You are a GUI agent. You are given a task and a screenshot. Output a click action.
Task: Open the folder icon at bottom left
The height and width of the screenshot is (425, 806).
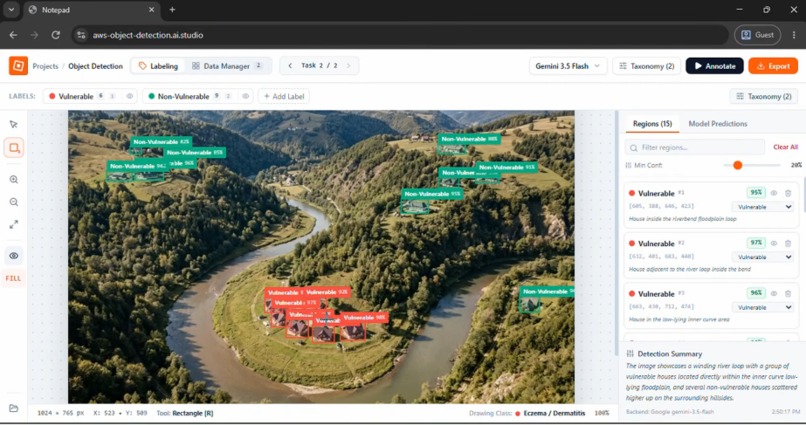point(14,408)
